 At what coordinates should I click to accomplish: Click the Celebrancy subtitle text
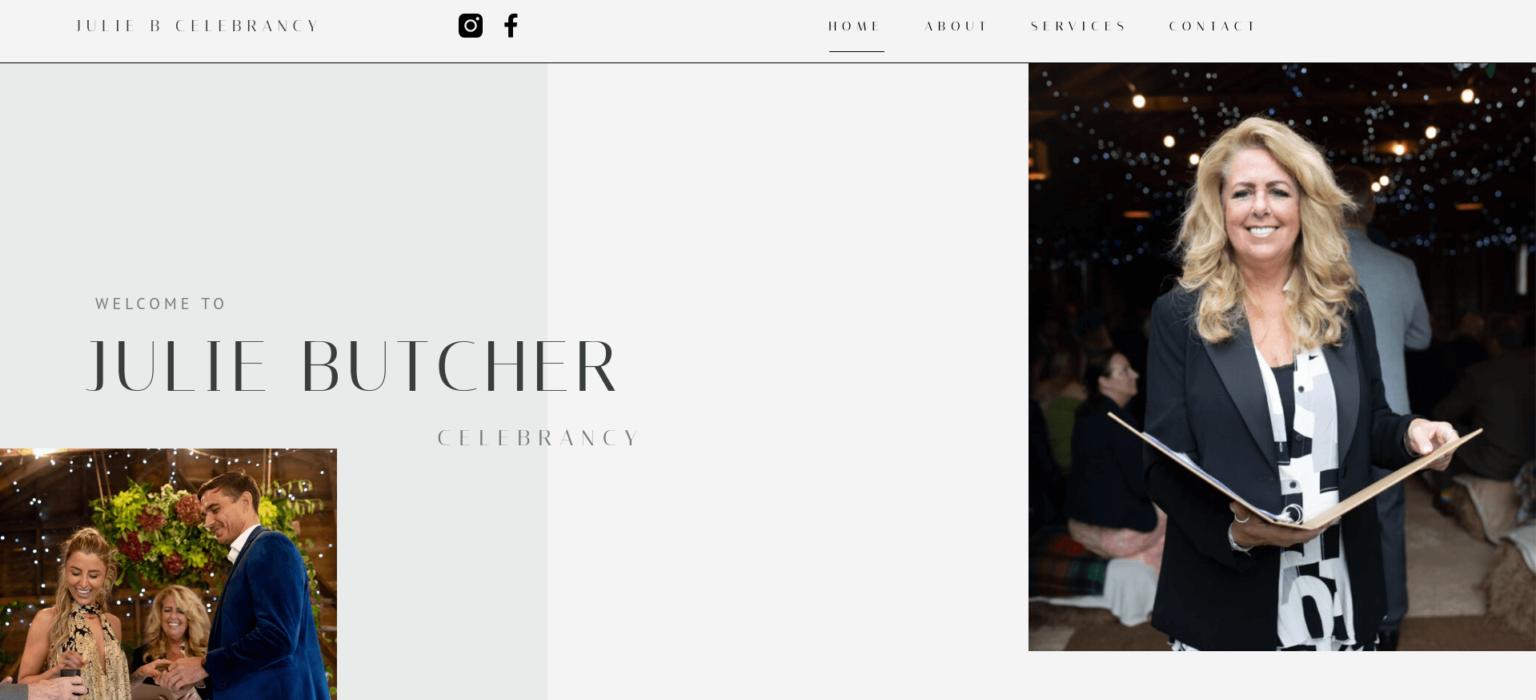pos(538,438)
